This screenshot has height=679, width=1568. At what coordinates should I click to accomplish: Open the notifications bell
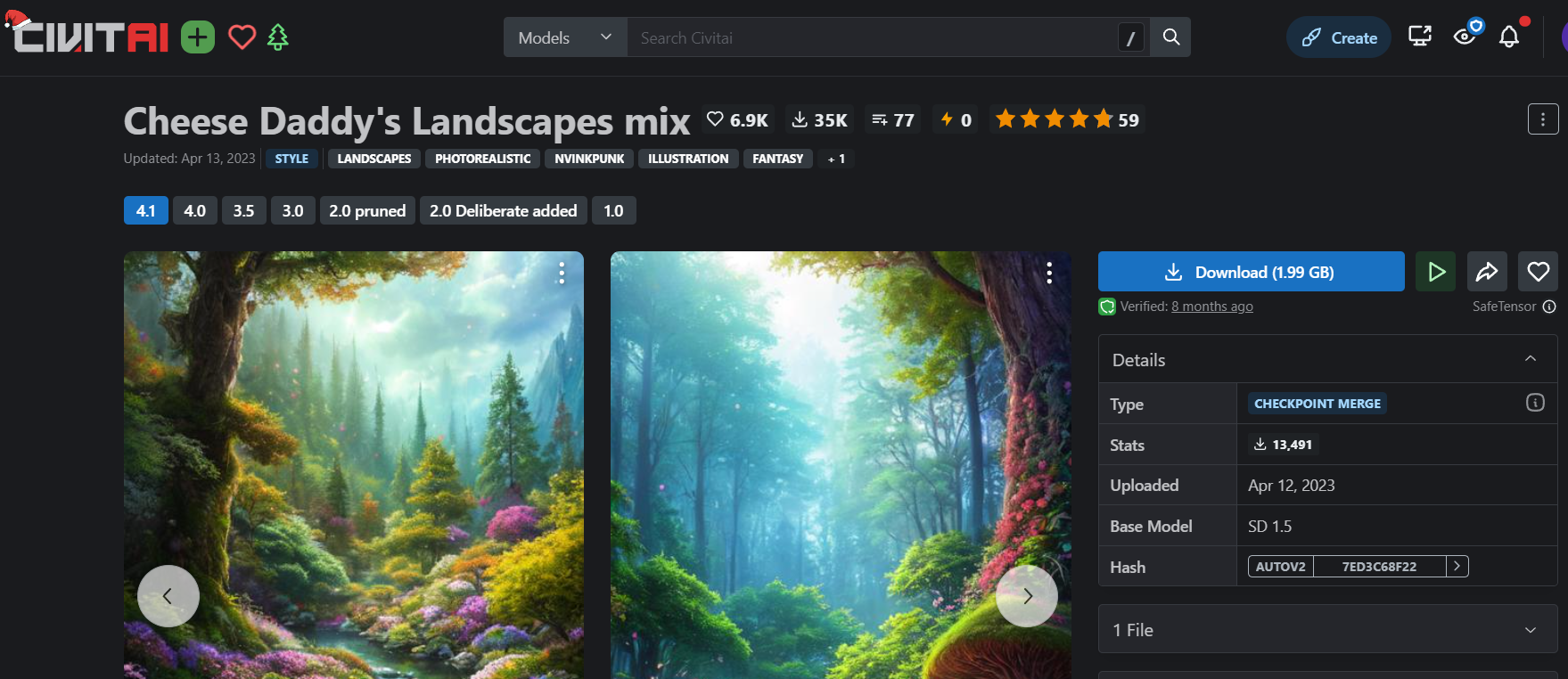coord(1508,37)
